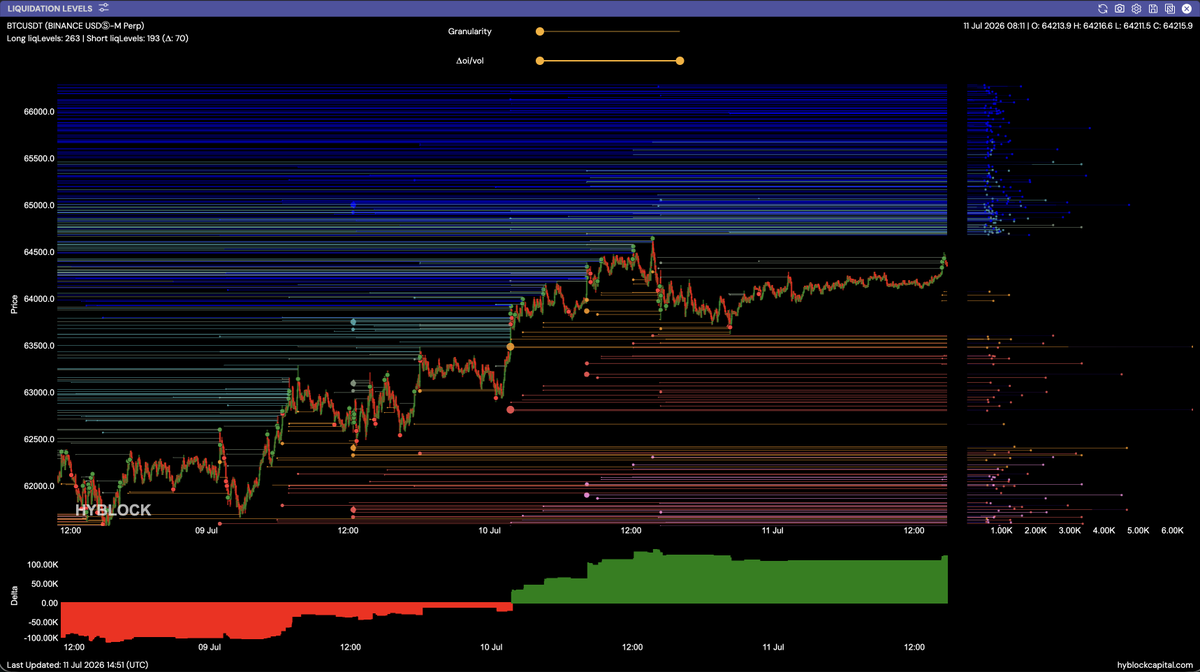
Task: Click the Granularity slider track
Action: (610, 32)
